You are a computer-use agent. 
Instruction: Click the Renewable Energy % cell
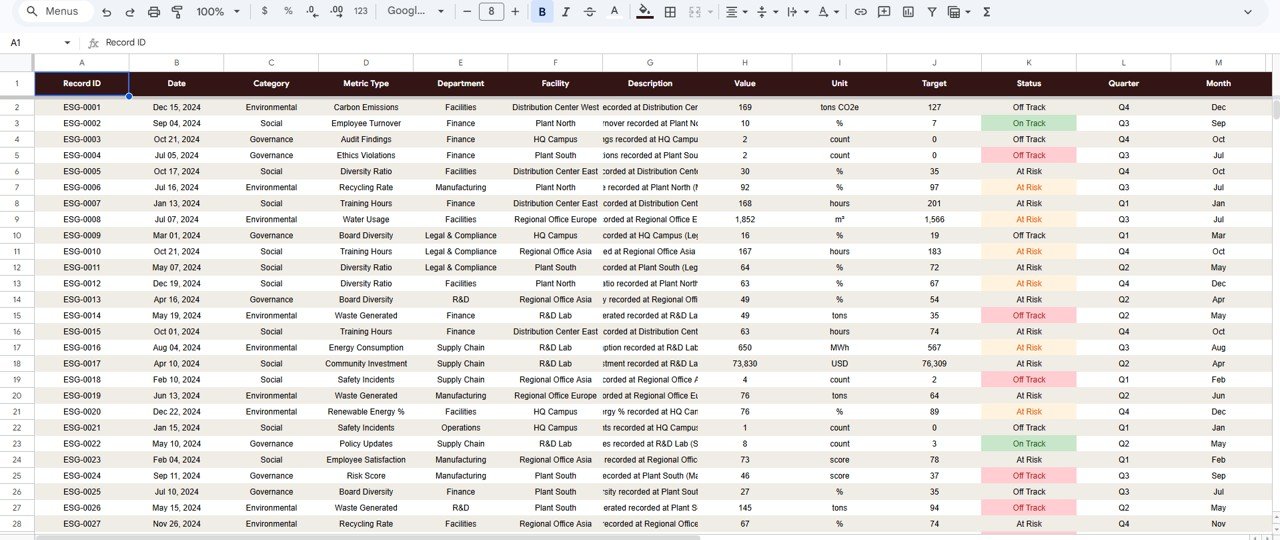click(366, 411)
